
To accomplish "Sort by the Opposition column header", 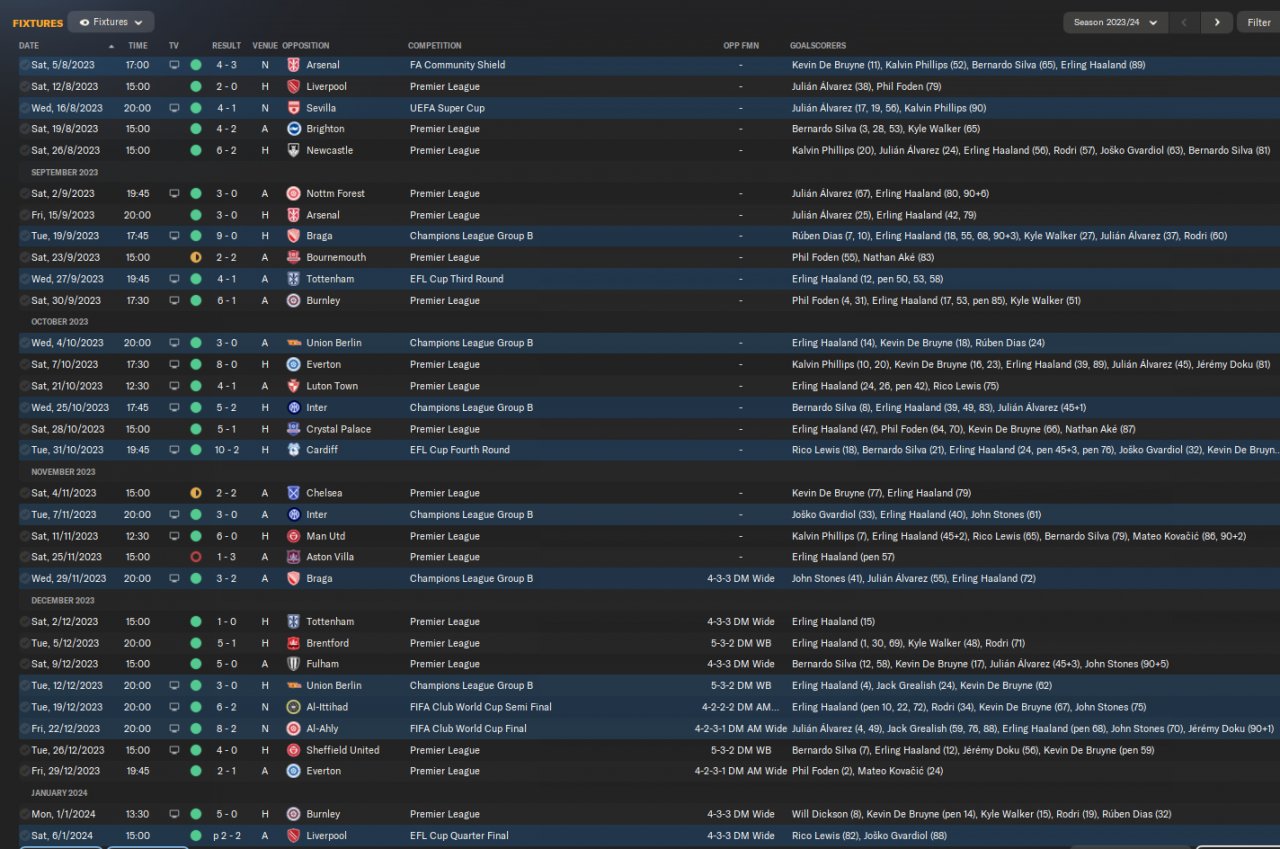I will [305, 46].
